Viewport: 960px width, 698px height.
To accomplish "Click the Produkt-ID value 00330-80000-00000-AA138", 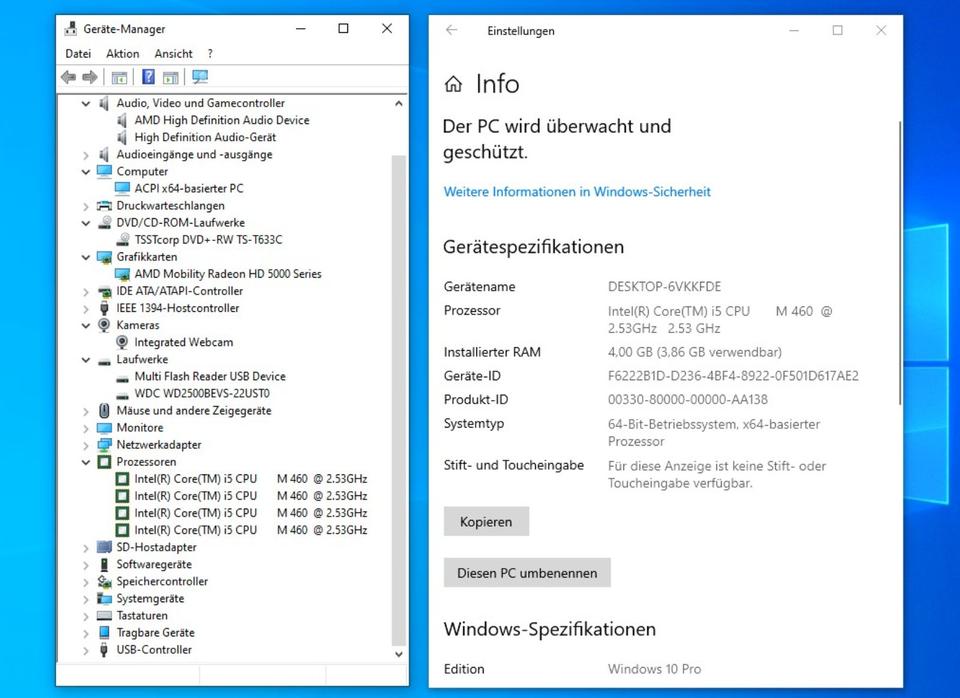I will [688, 400].
